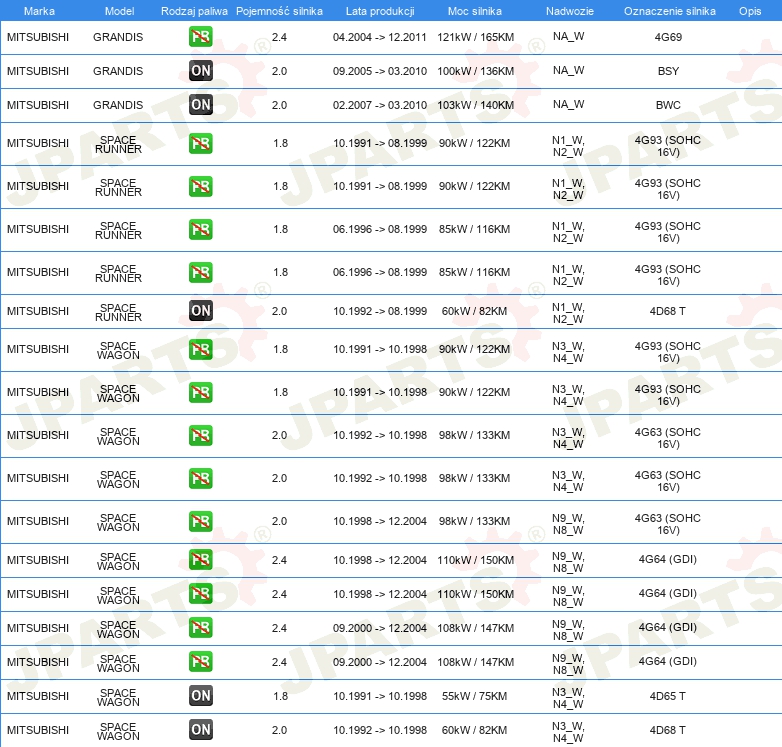Click SPACE RUNNER model in the 4D68 T row
The width and height of the screenshot is (782, 747).
118,312
